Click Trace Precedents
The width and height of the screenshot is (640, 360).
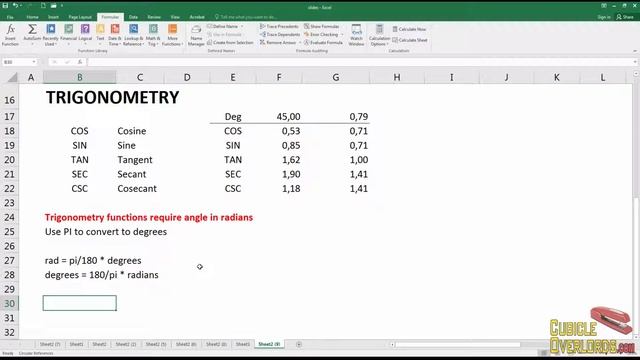279,27
